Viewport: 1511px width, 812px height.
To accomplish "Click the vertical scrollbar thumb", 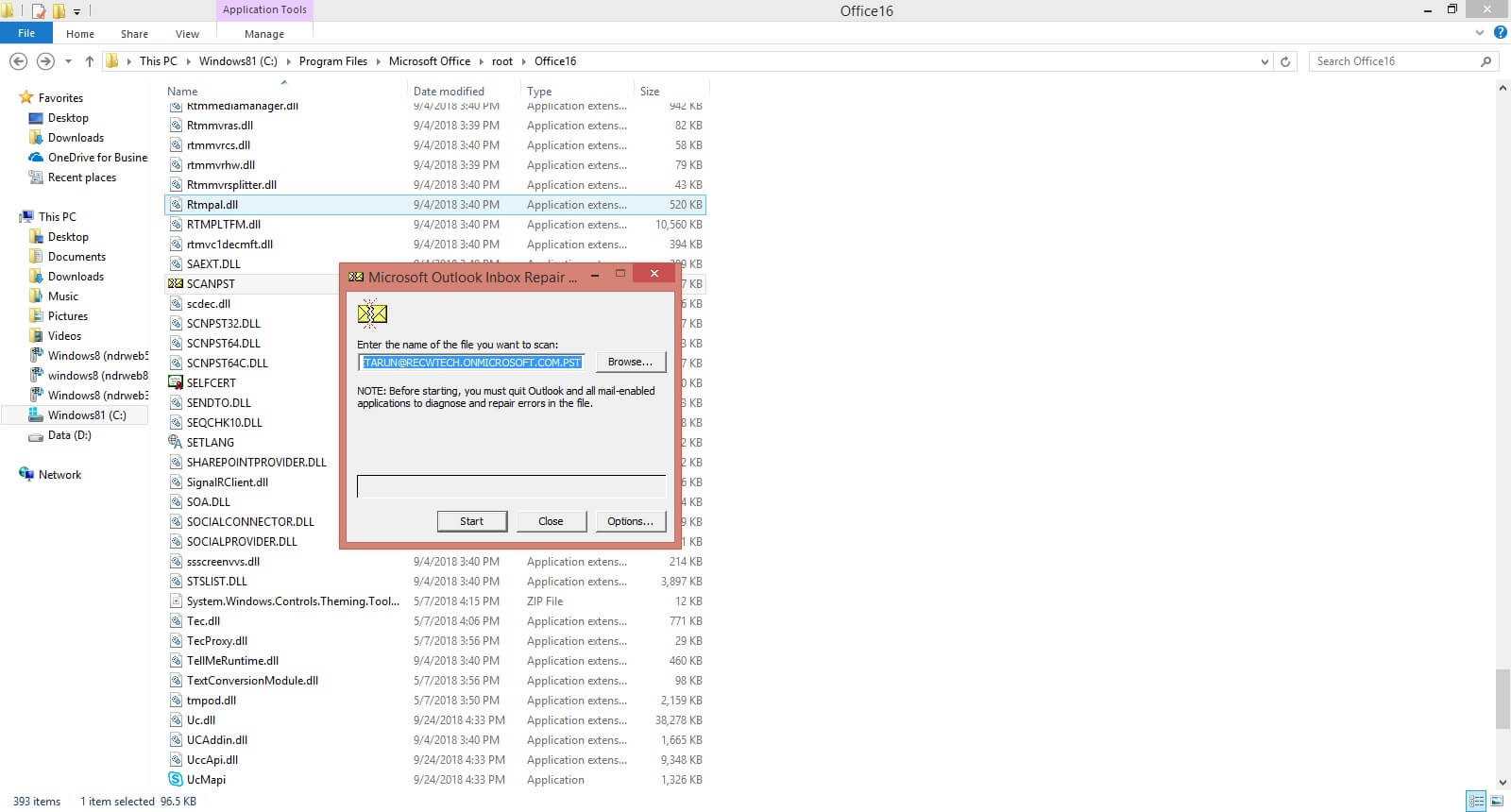I will coord(1503,699).
